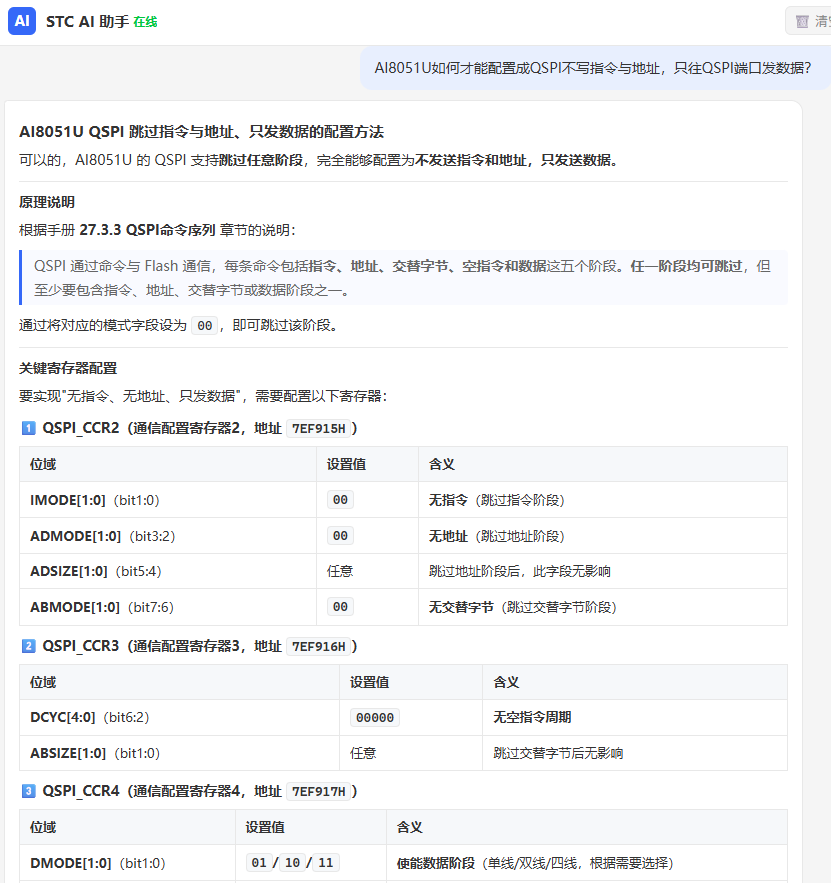Click 任意 value in the ABSIZE row
The image size is (831, 883).
click(363, 753)
